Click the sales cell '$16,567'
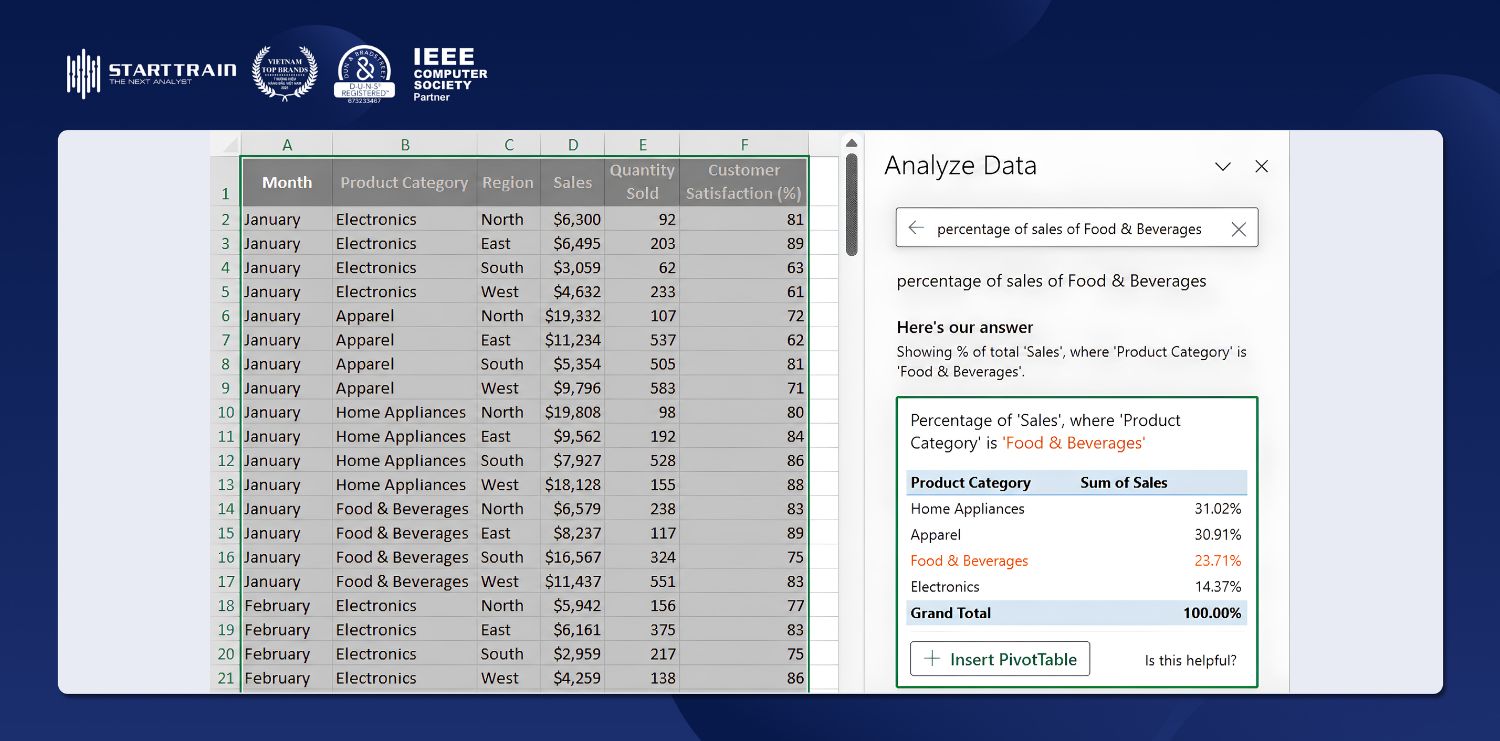Image resolution: width=1500 pixels, height=741 pixels. 572,557
